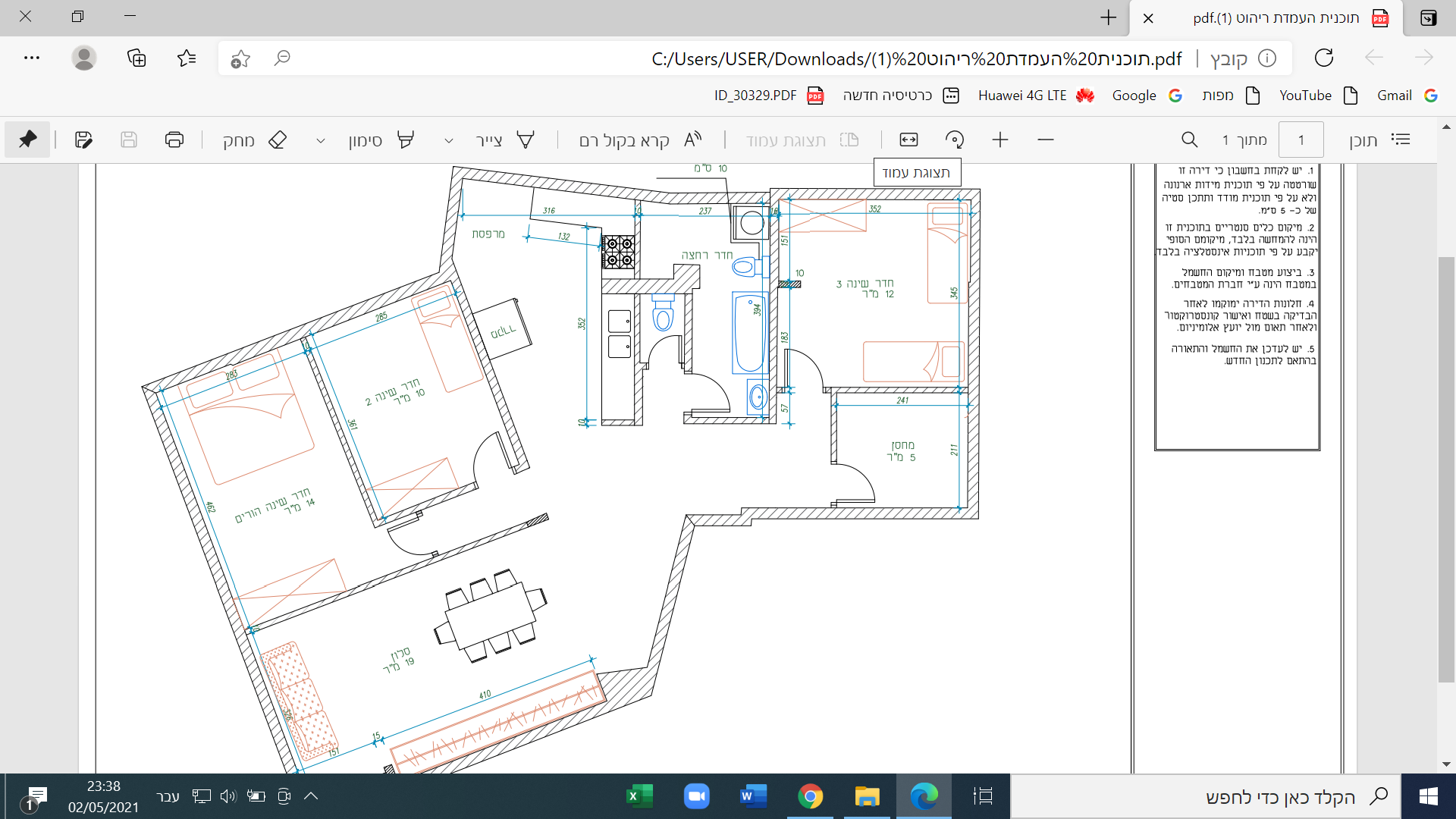
Task: Click the pin toolbar icon
Action: click(x=28, y=140)
